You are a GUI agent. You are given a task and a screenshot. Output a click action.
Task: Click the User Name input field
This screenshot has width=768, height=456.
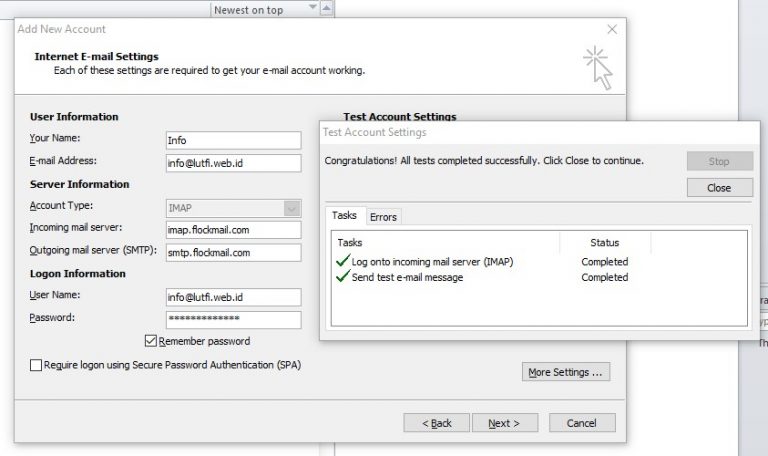tap(234, 297)
